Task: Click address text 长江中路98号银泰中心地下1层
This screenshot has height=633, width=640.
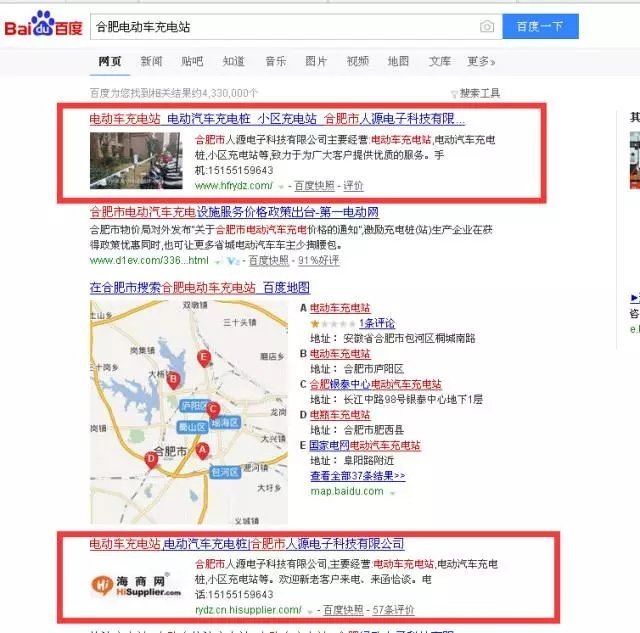Action: (x=413, y=400)
